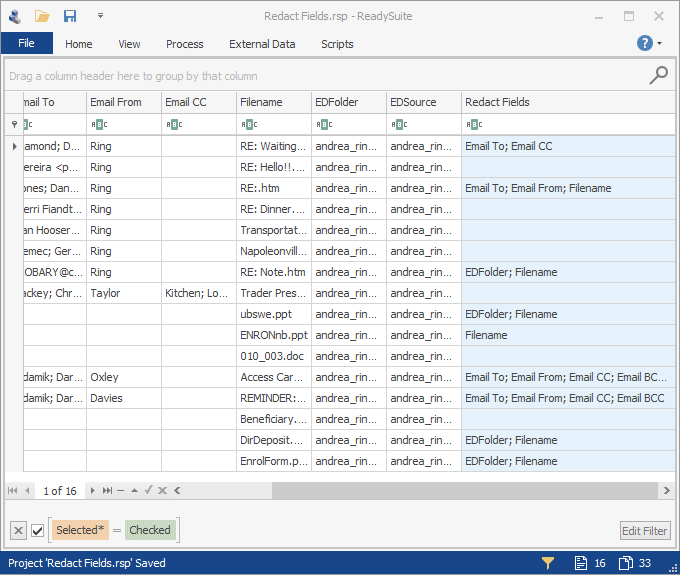Uncheck the filter enabled checkbox
The image size is (680, 575).
(x=38, y=530)
